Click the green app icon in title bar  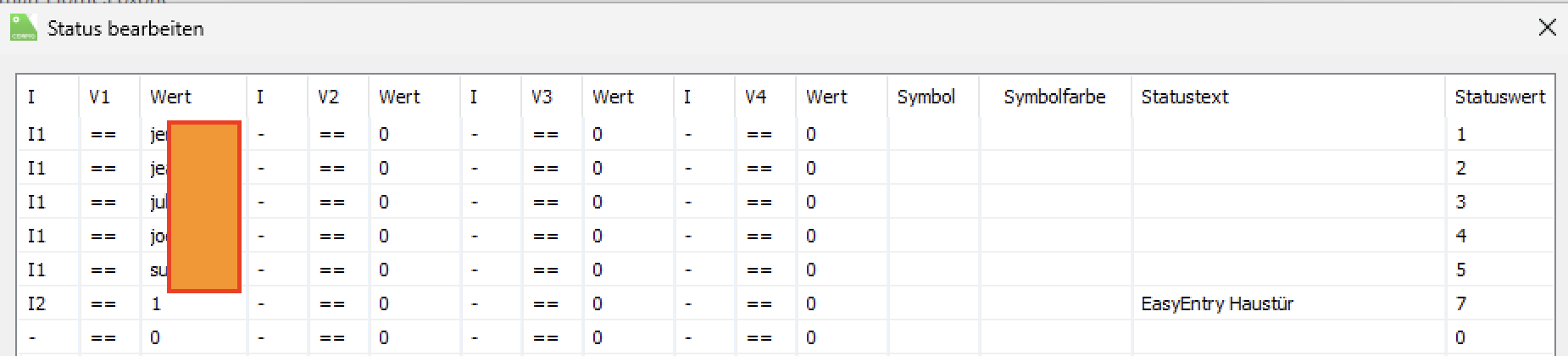click(23, 28)
